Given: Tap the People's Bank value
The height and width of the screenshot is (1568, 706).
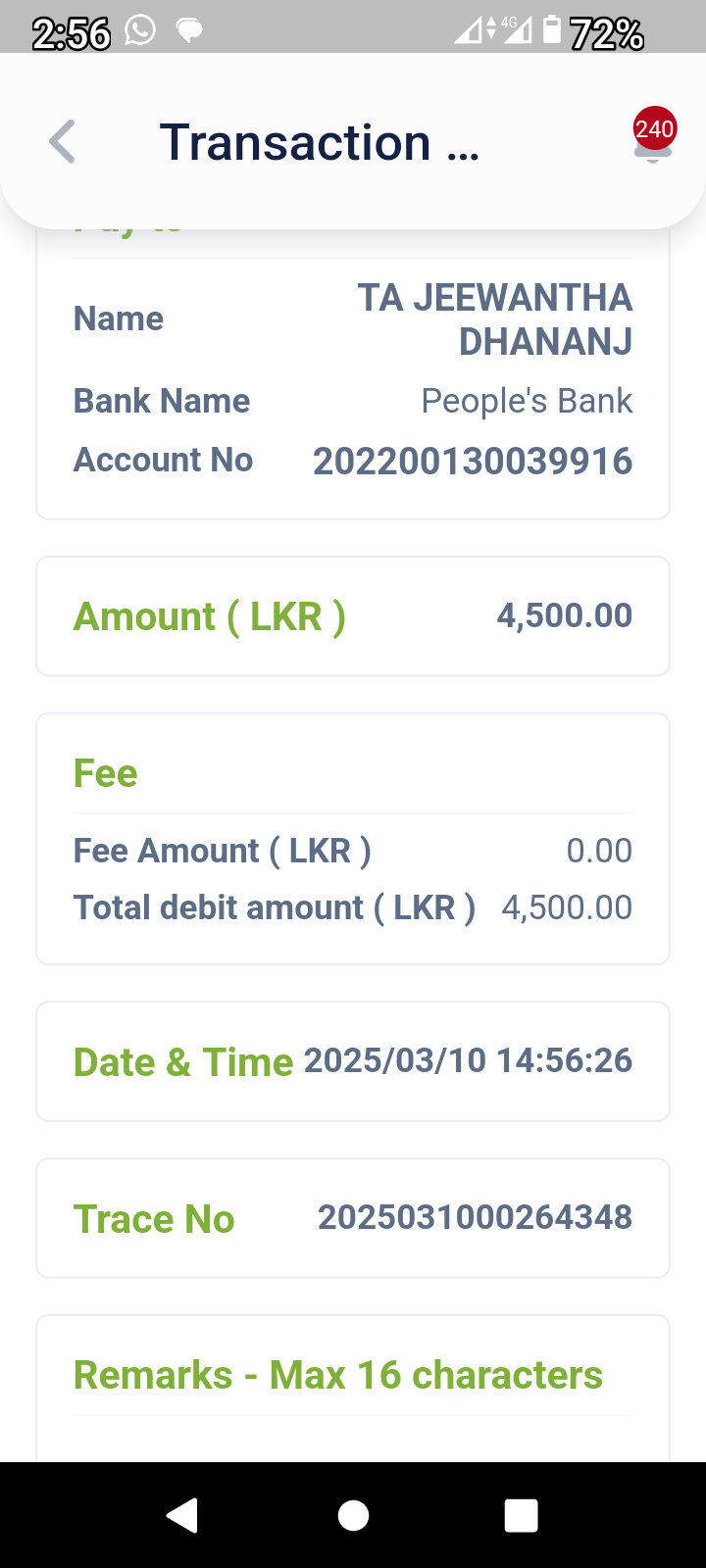Looking at the screenshot, I should click(527, 401).
